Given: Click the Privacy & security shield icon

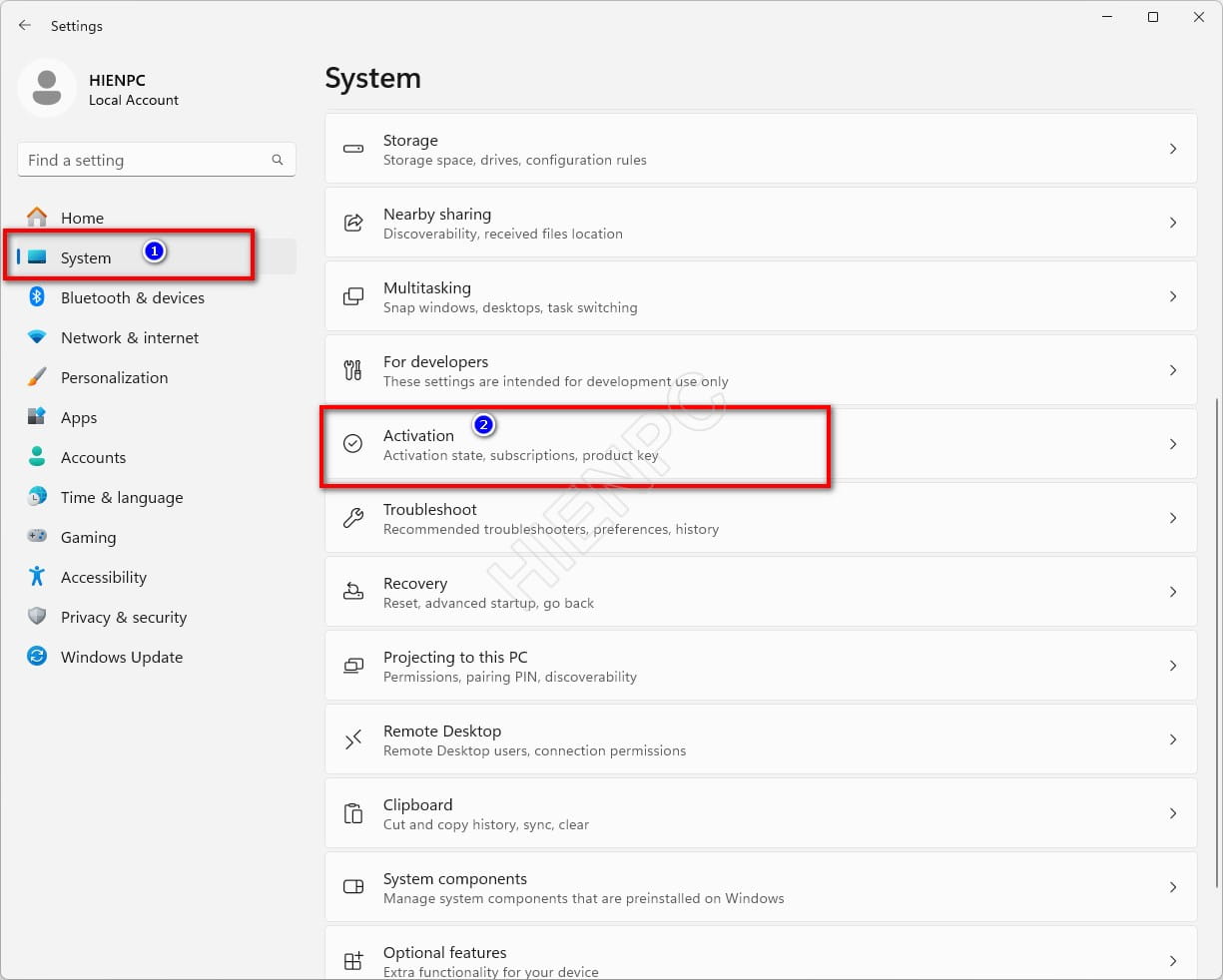Looking at the screenshot, I should click(37, 616).
